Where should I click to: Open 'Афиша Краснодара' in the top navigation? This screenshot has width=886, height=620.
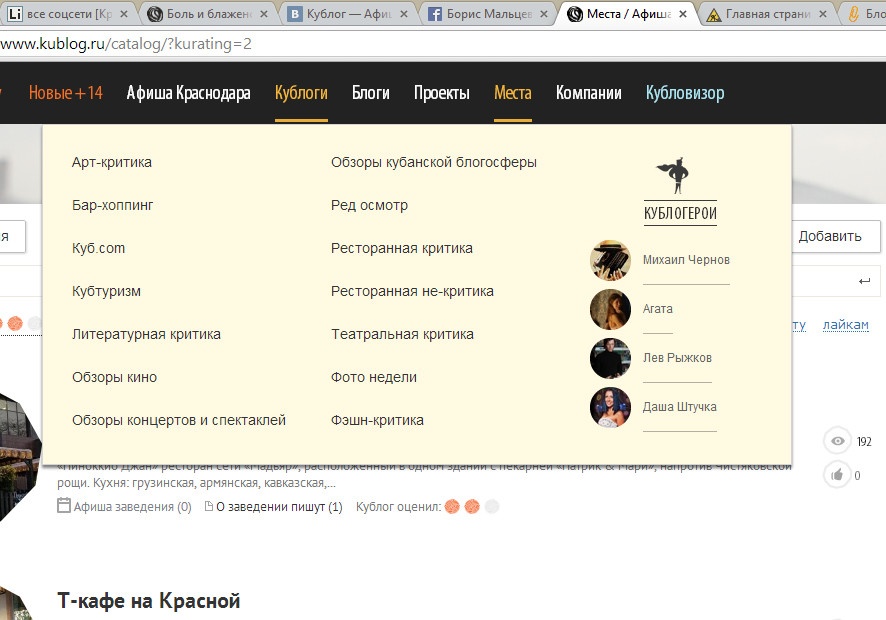coord(188,93)
